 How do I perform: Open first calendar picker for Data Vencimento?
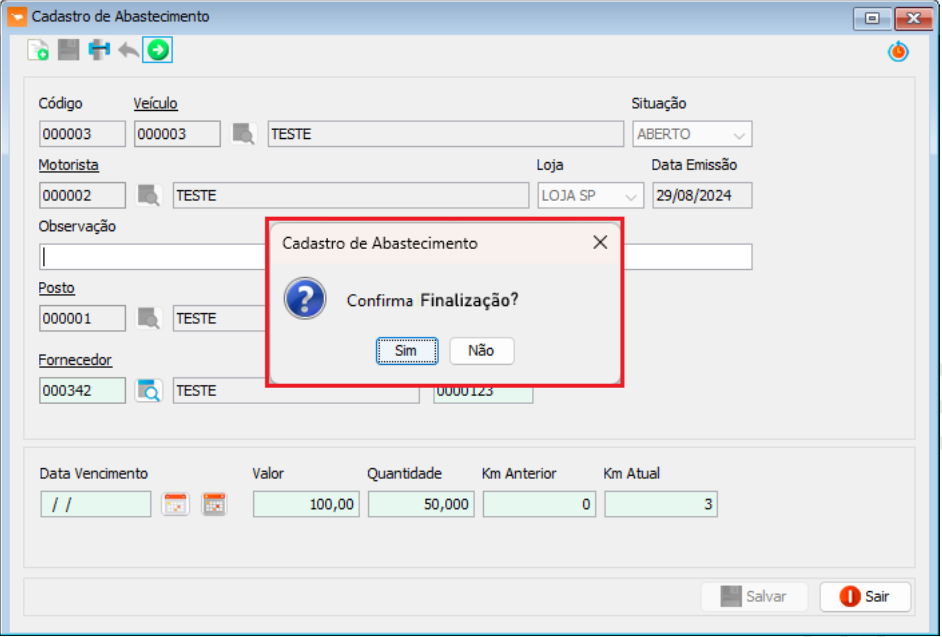click(x=176, y=504)
